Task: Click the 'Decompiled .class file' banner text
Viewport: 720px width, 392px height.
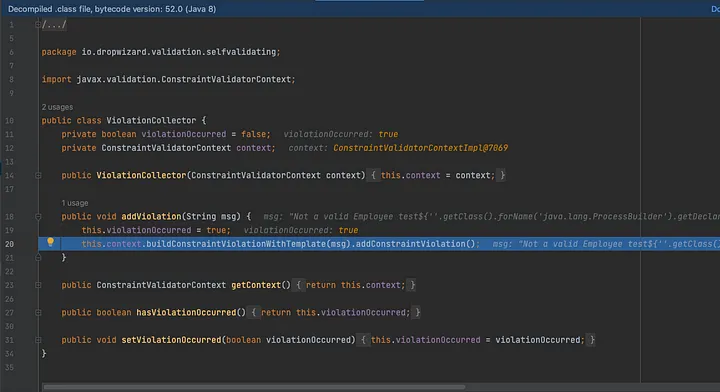Action: click(112, 9)
